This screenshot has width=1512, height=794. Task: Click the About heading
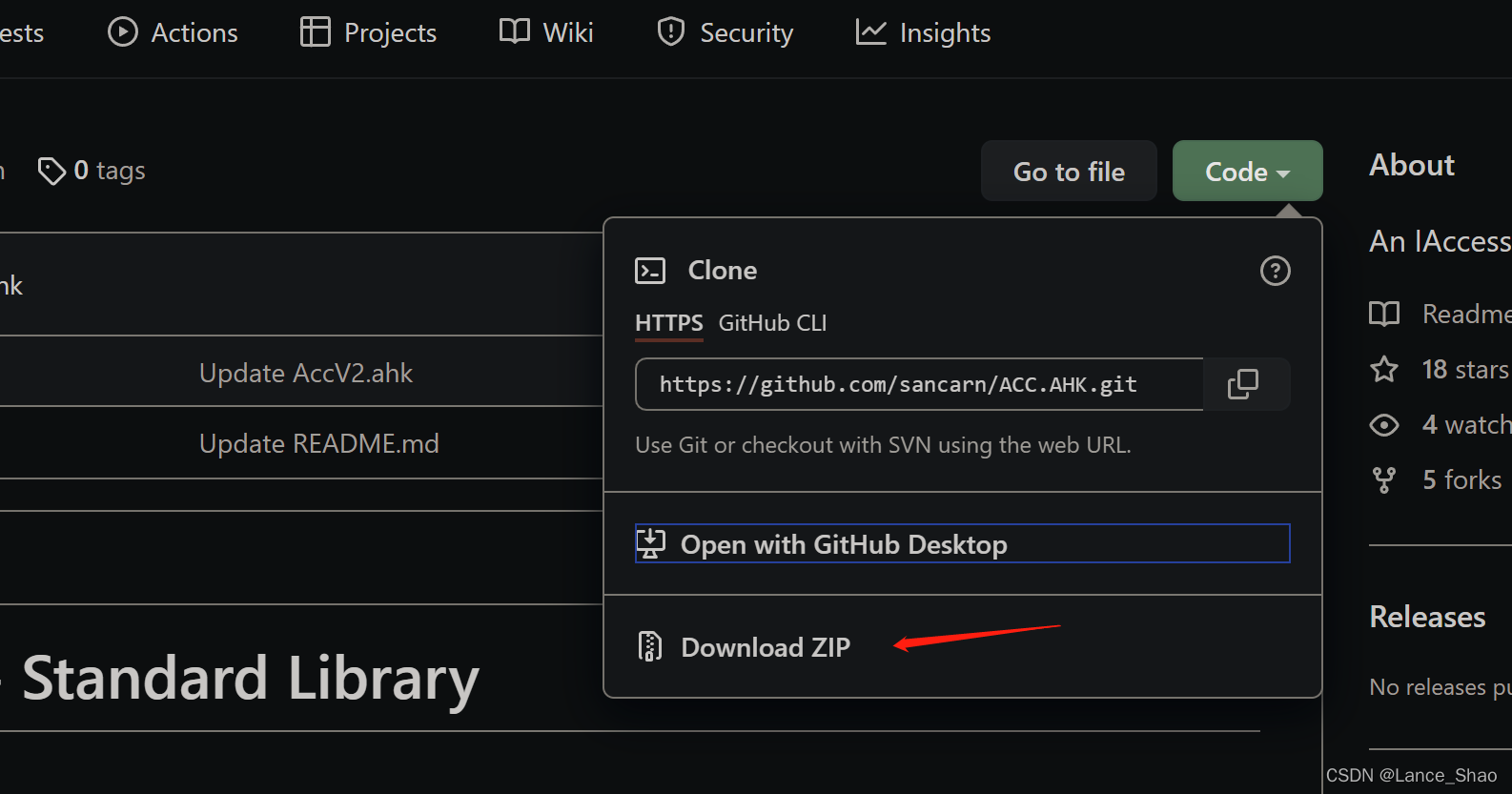pos(1412,165)
